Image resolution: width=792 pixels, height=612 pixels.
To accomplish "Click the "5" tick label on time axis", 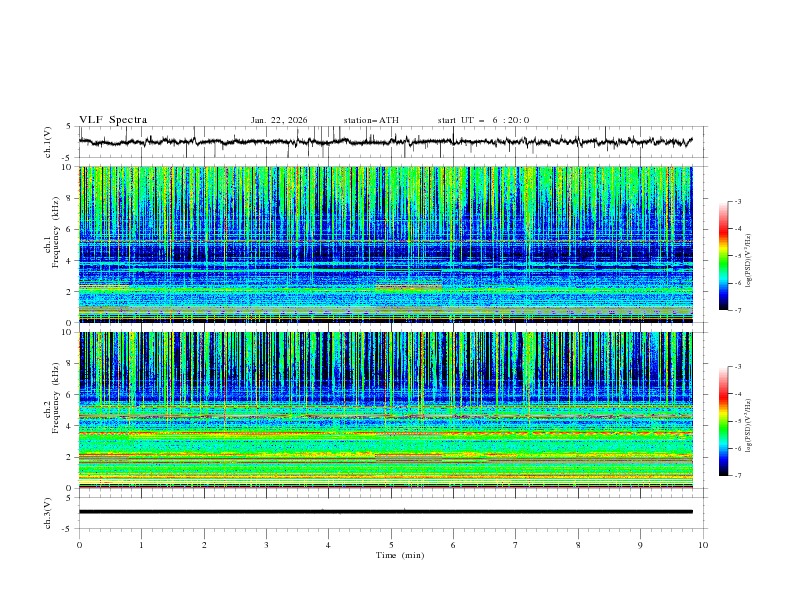I will pos(391,545).
